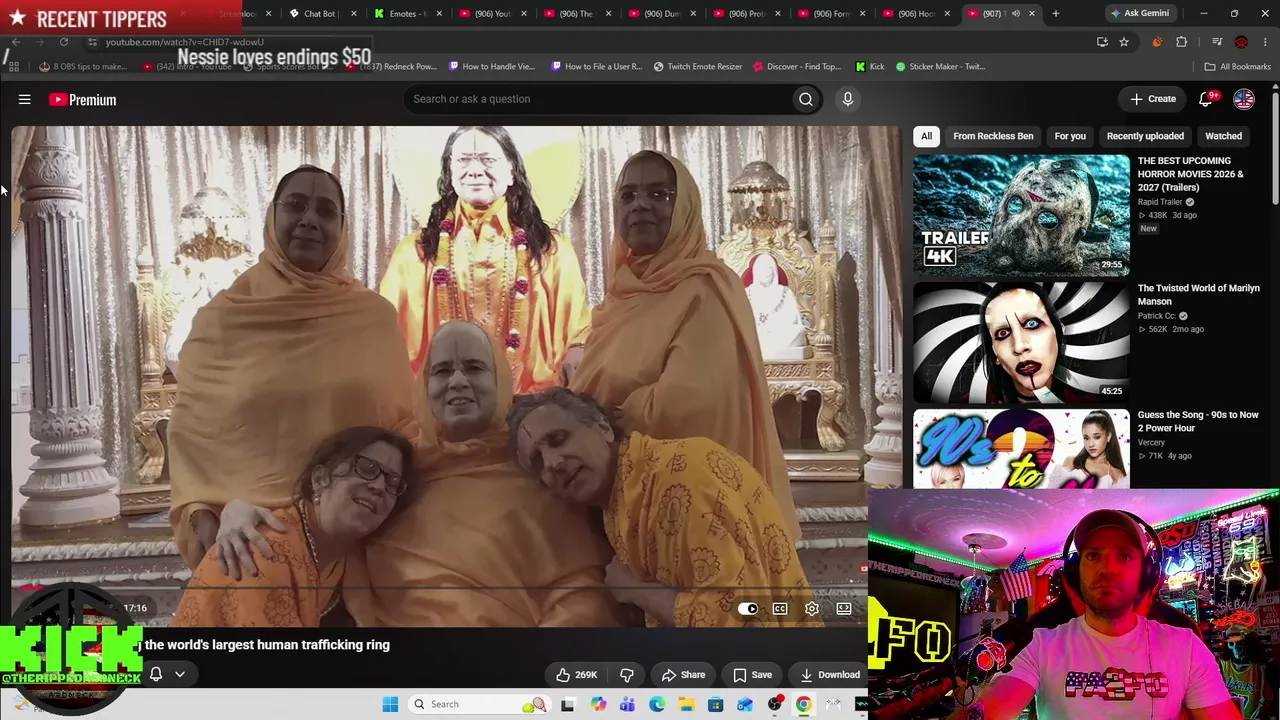
Task: Open the Windows Start menu
Action: pos(391,704)
